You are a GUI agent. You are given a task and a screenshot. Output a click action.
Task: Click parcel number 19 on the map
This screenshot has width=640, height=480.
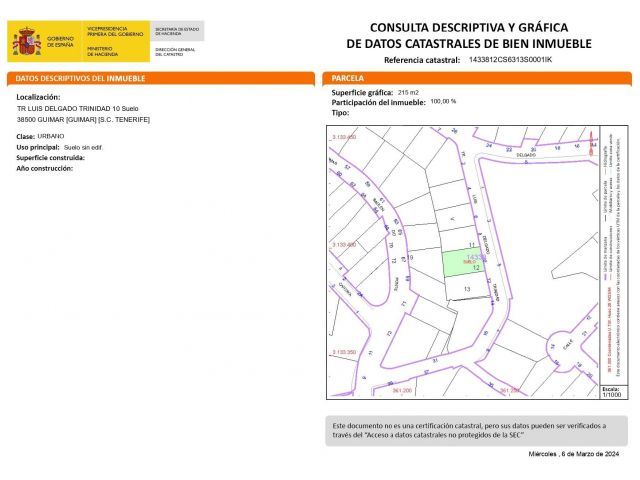pos(410,257)
